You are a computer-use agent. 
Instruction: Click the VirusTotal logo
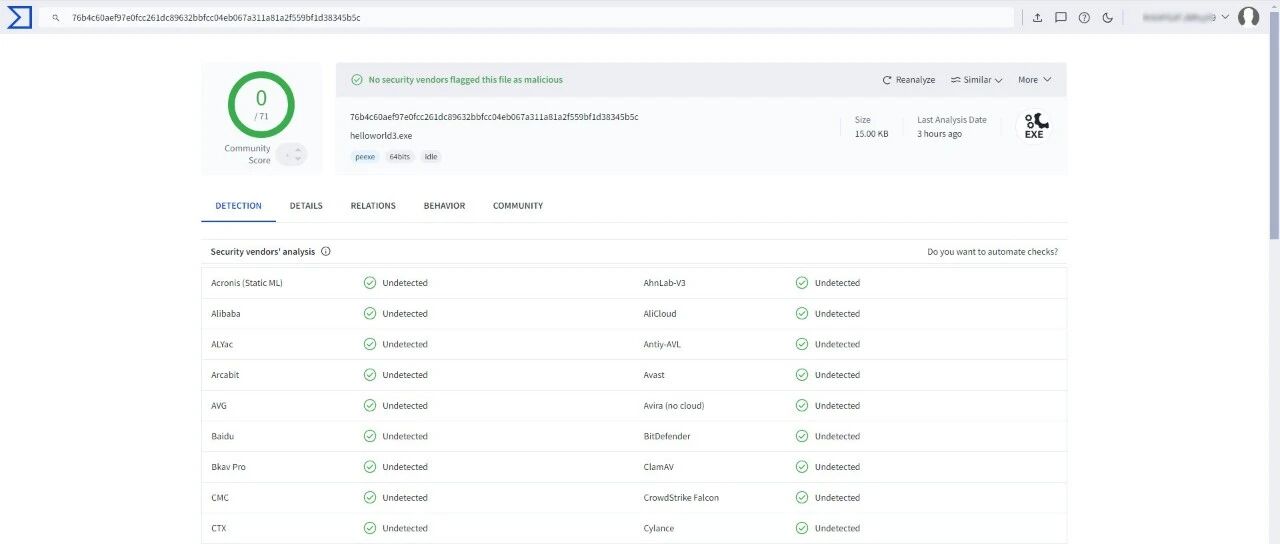point(19,17)
